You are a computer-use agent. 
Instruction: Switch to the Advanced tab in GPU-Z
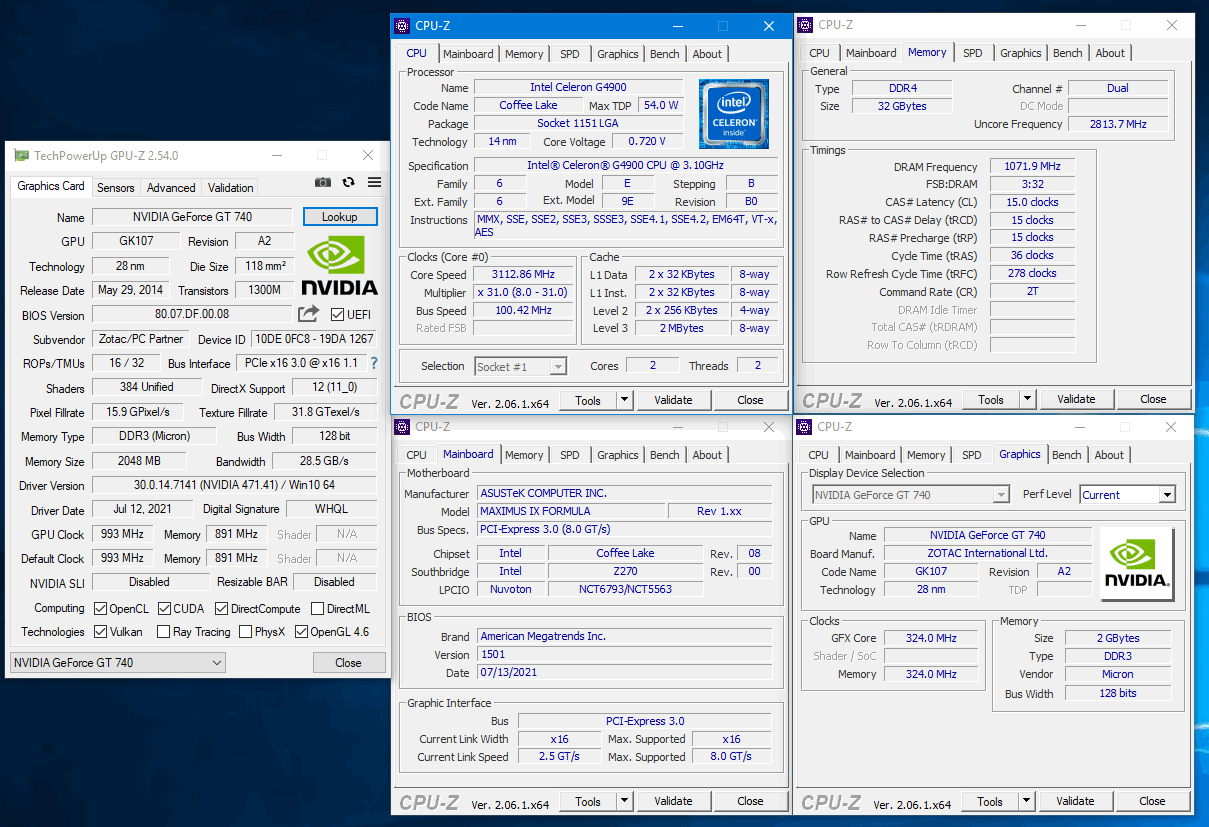tap(171, 187)
